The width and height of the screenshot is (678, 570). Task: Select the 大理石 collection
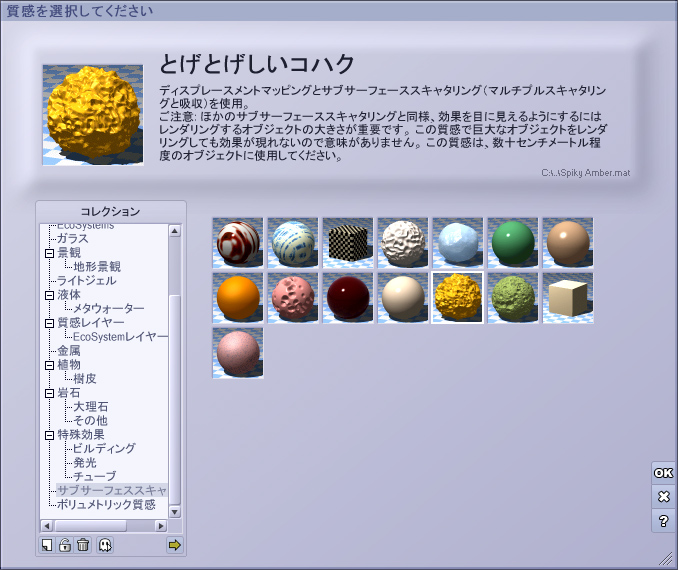(91, 407)
